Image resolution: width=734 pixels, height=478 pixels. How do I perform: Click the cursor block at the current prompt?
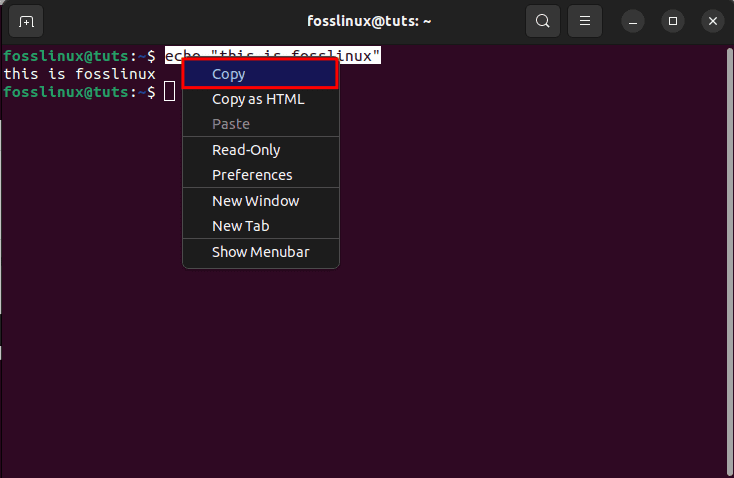pos(170,91)
